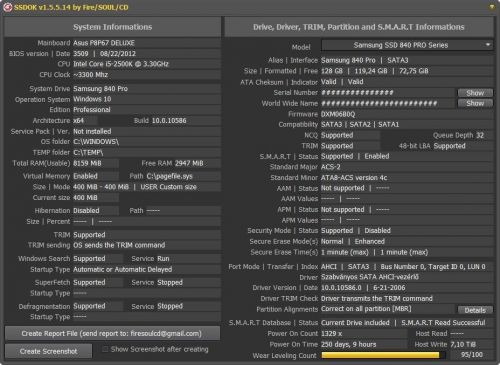Click Correct on all partition [MBR] text
Image resolution: width=500 pixels, height=365 pixels.
tap(366, 309)
